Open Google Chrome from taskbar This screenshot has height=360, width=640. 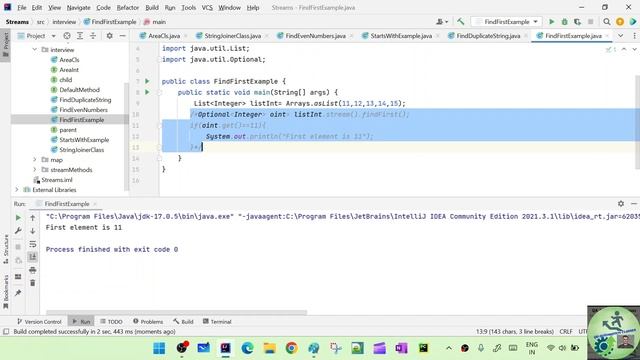tap(291, 348)
